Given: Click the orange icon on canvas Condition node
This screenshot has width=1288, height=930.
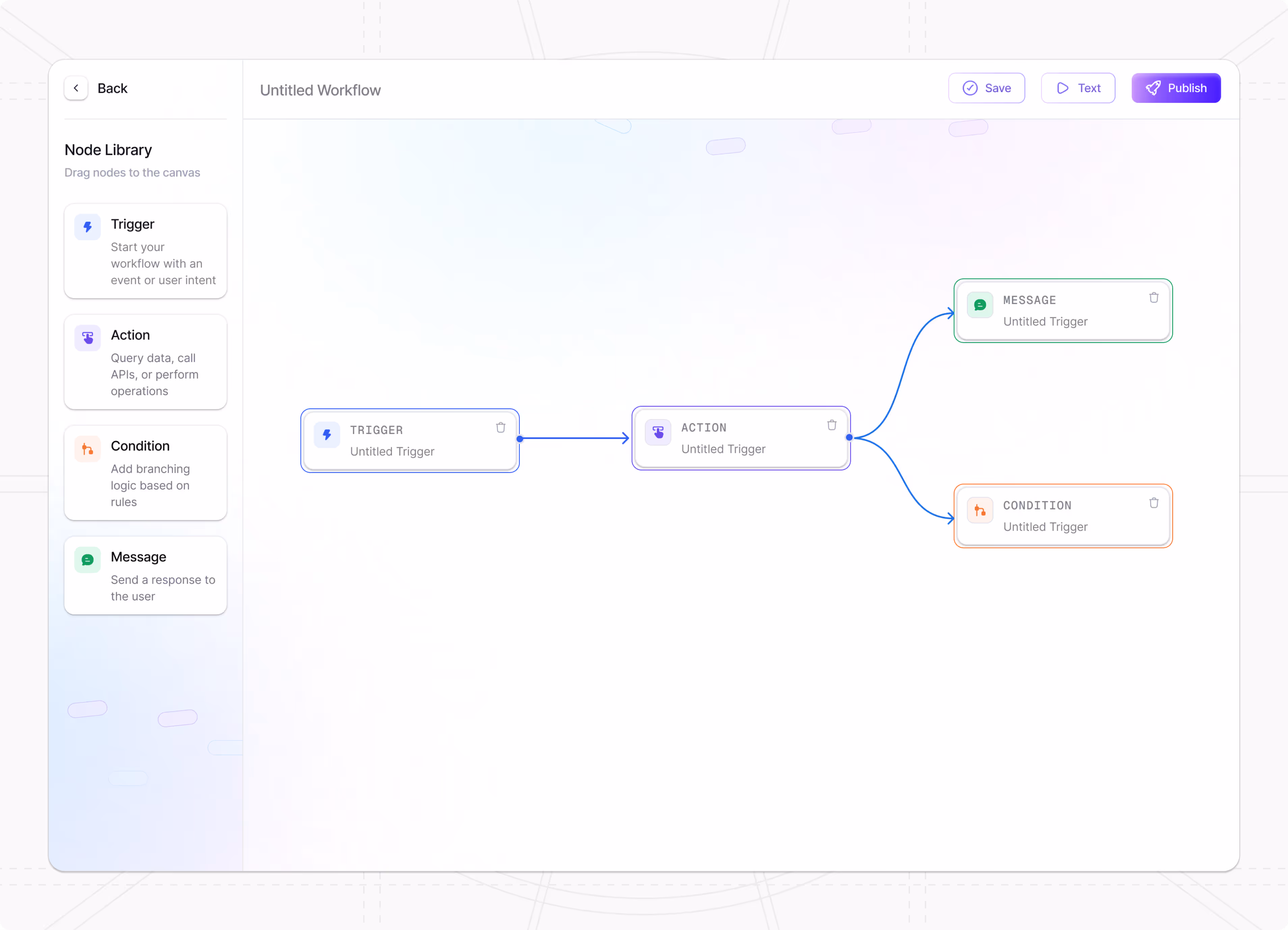Looking at the screenshot, I should pos(980,511).
